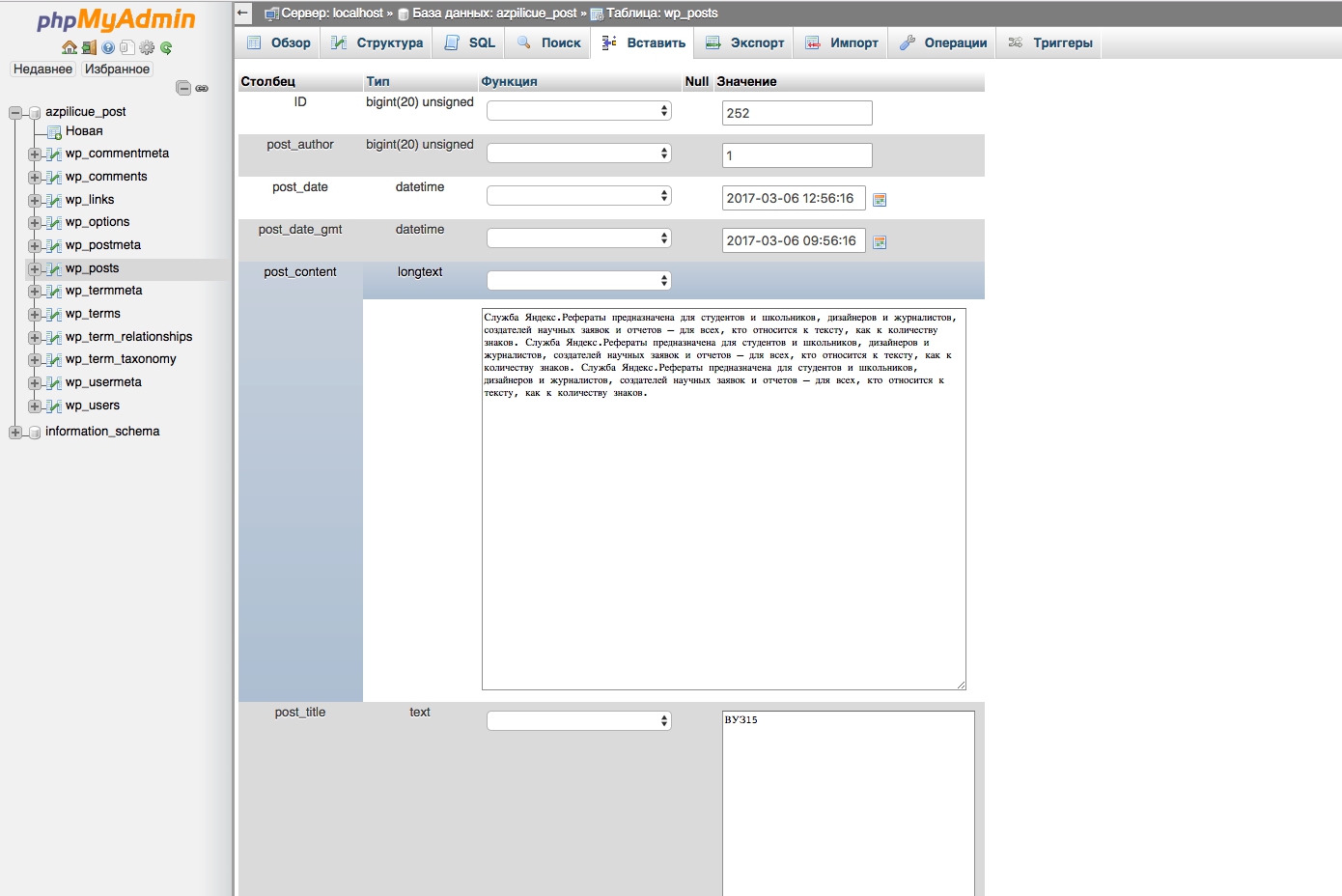Open calendar picker for post_date_gmt

tap(880, 242)
